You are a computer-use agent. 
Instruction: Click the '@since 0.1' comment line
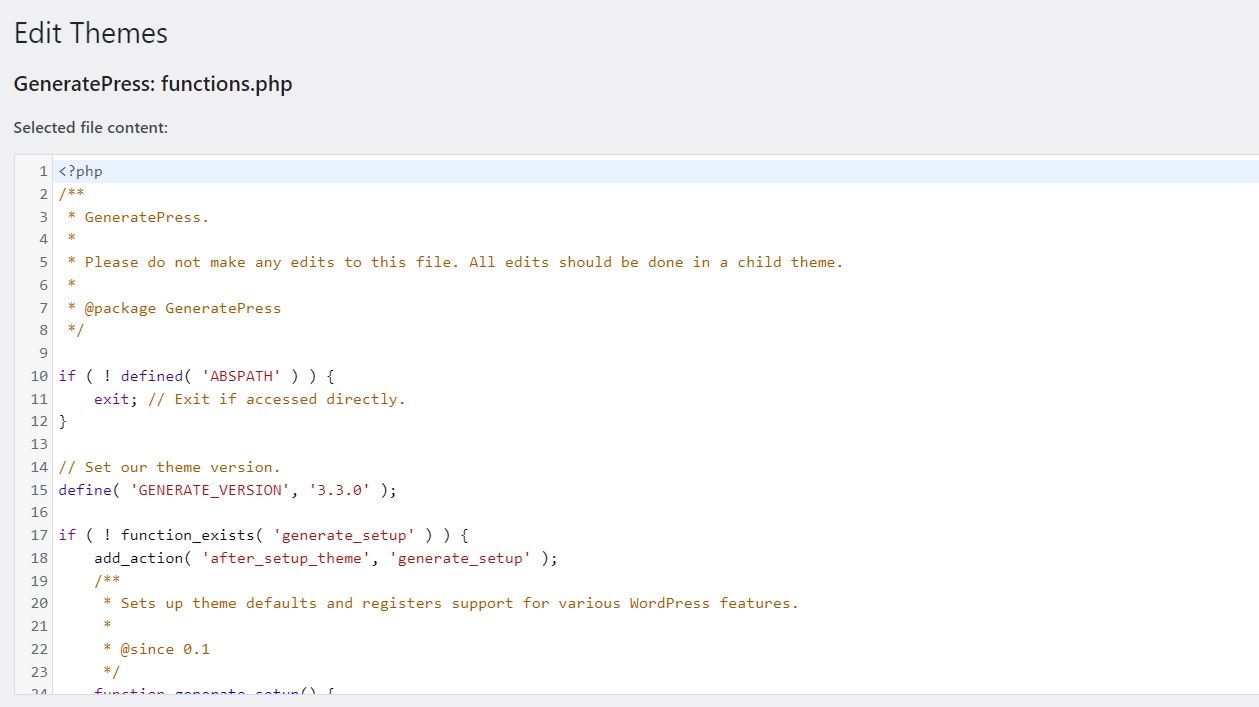[156, 649]
